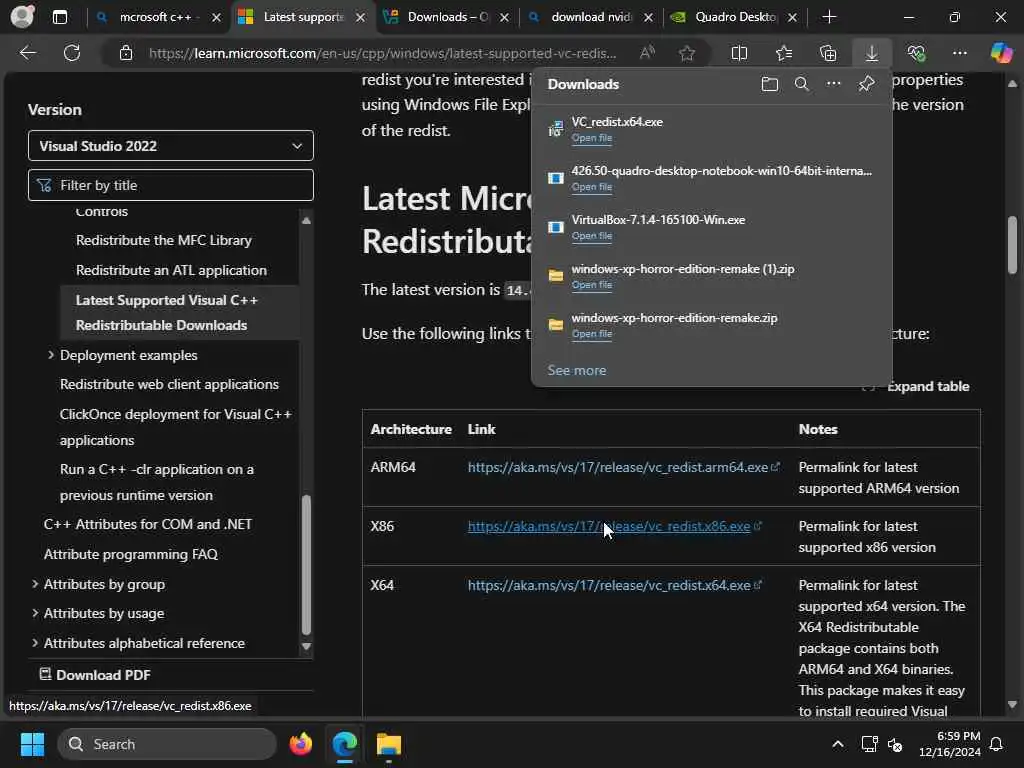Click the browser address bar URL
Image resolution: width=1024 pixels, height=768 pixels.
382,53
